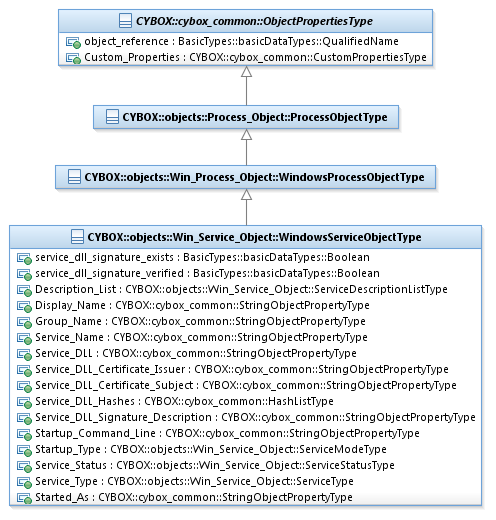
Task: Click the Service_DLL_Certificate_Issuer attribute
Action: pos(233,369)
